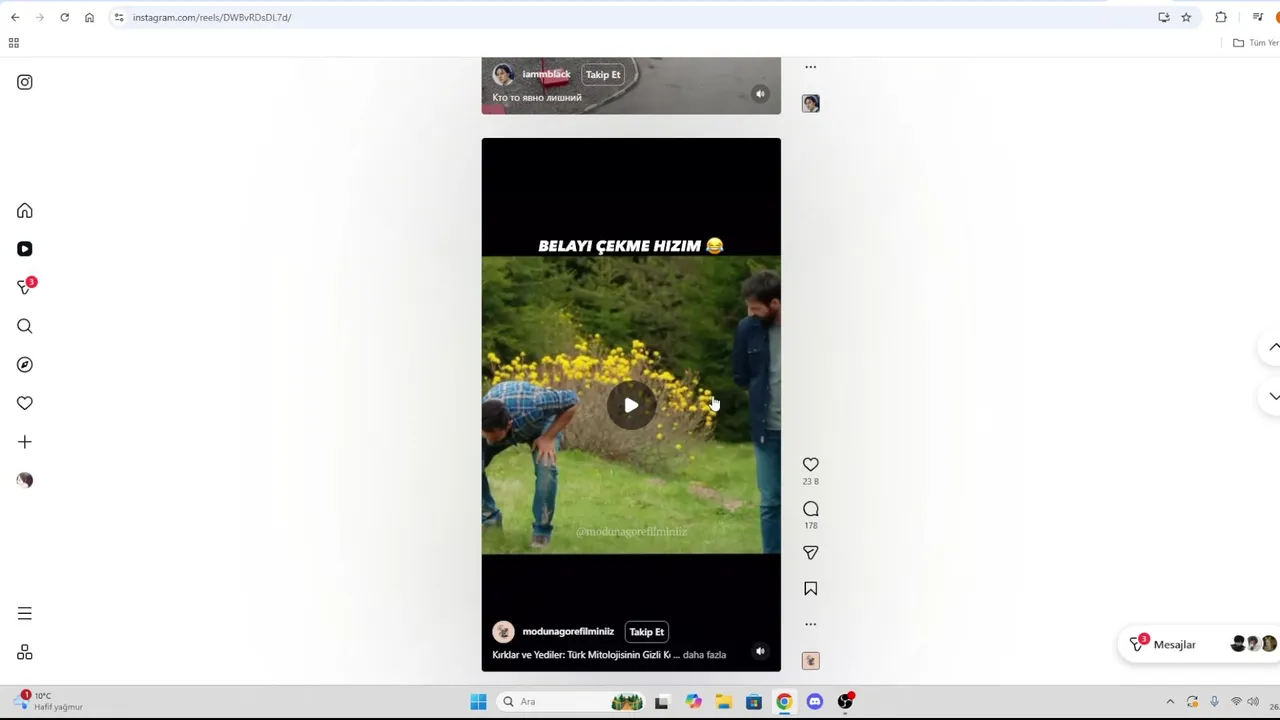Open Copilot from the taskbar
Image resolution: width=1280 pixels, height=720 pixels.
[693, 702]
